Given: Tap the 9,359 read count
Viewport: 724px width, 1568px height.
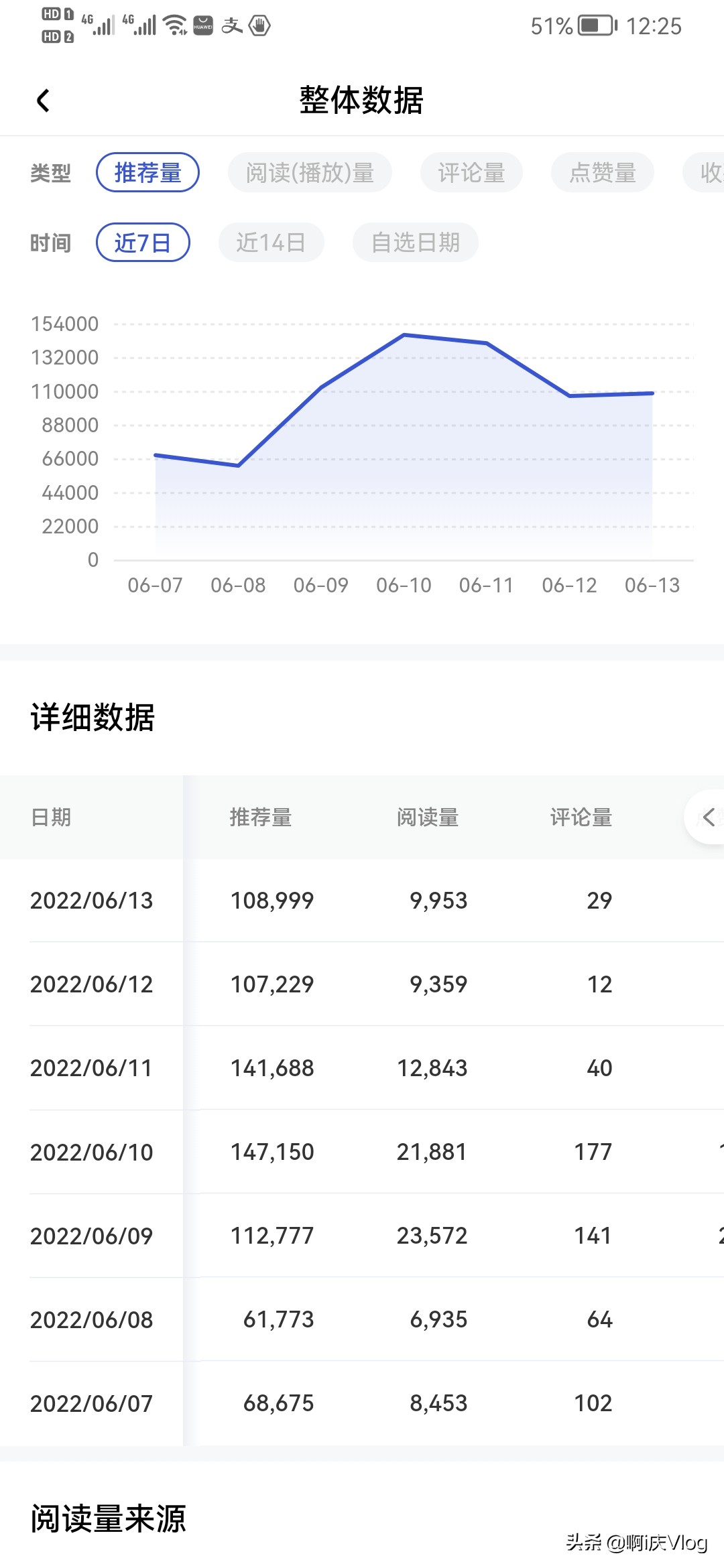Looking at the screenshot, I should coord(438,984).
